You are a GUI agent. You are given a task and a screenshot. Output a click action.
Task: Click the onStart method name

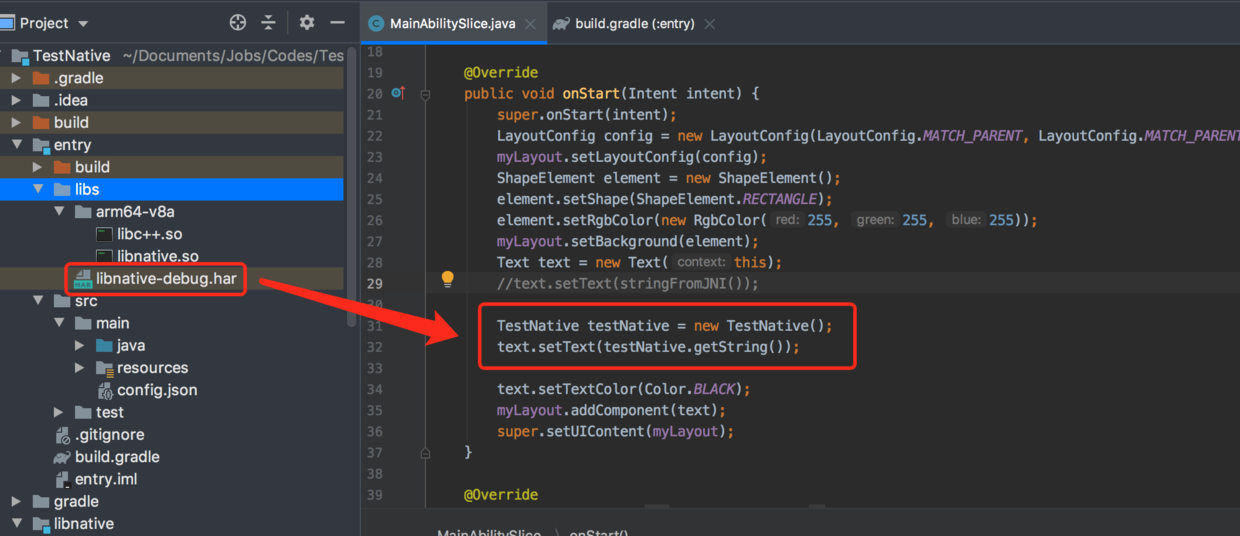(591, 93)
